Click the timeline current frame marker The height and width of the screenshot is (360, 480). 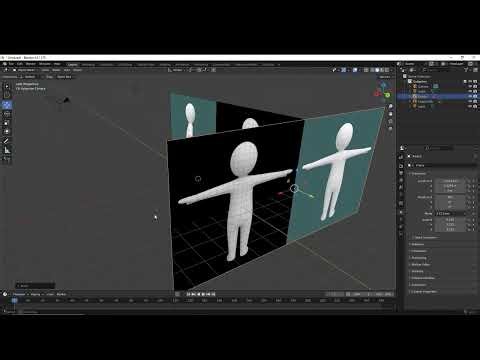tap(14, 300)
